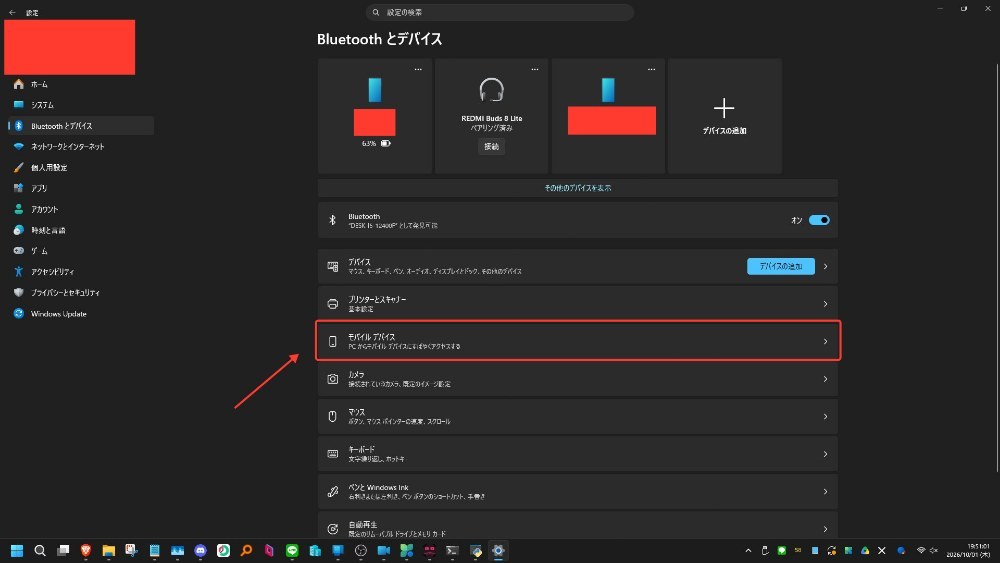Click the plus デバイスの追加 tile
This screenshot has height=563, width=1000.
(724, 116)
